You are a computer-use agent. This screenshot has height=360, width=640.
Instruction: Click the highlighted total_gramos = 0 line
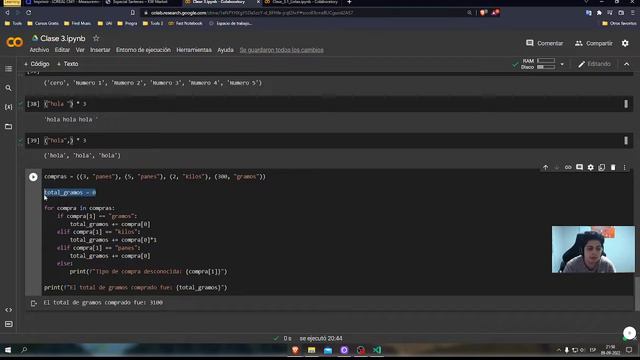click(70, 193)
